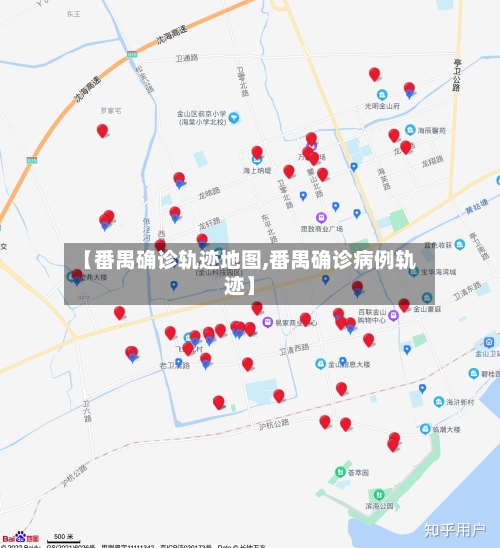Click the 黄姑塘 river label
This screenshot has width=500, height=548.
click(477, 207)
